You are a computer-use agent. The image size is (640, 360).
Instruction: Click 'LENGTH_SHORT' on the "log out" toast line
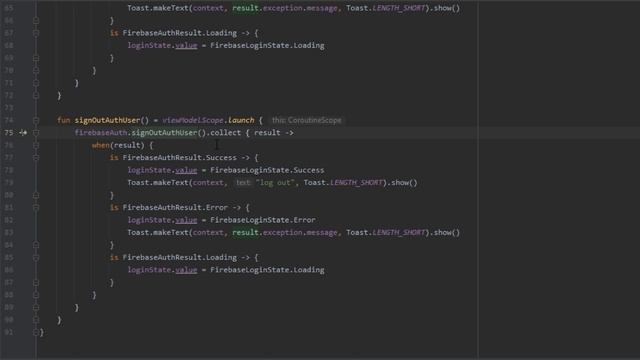[x=356, y=182]
